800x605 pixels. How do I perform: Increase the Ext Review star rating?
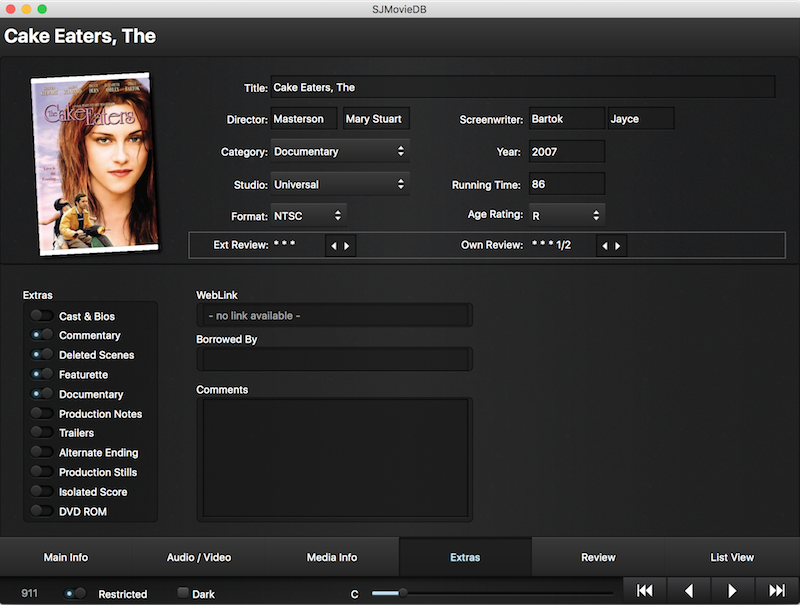[347, 245]
